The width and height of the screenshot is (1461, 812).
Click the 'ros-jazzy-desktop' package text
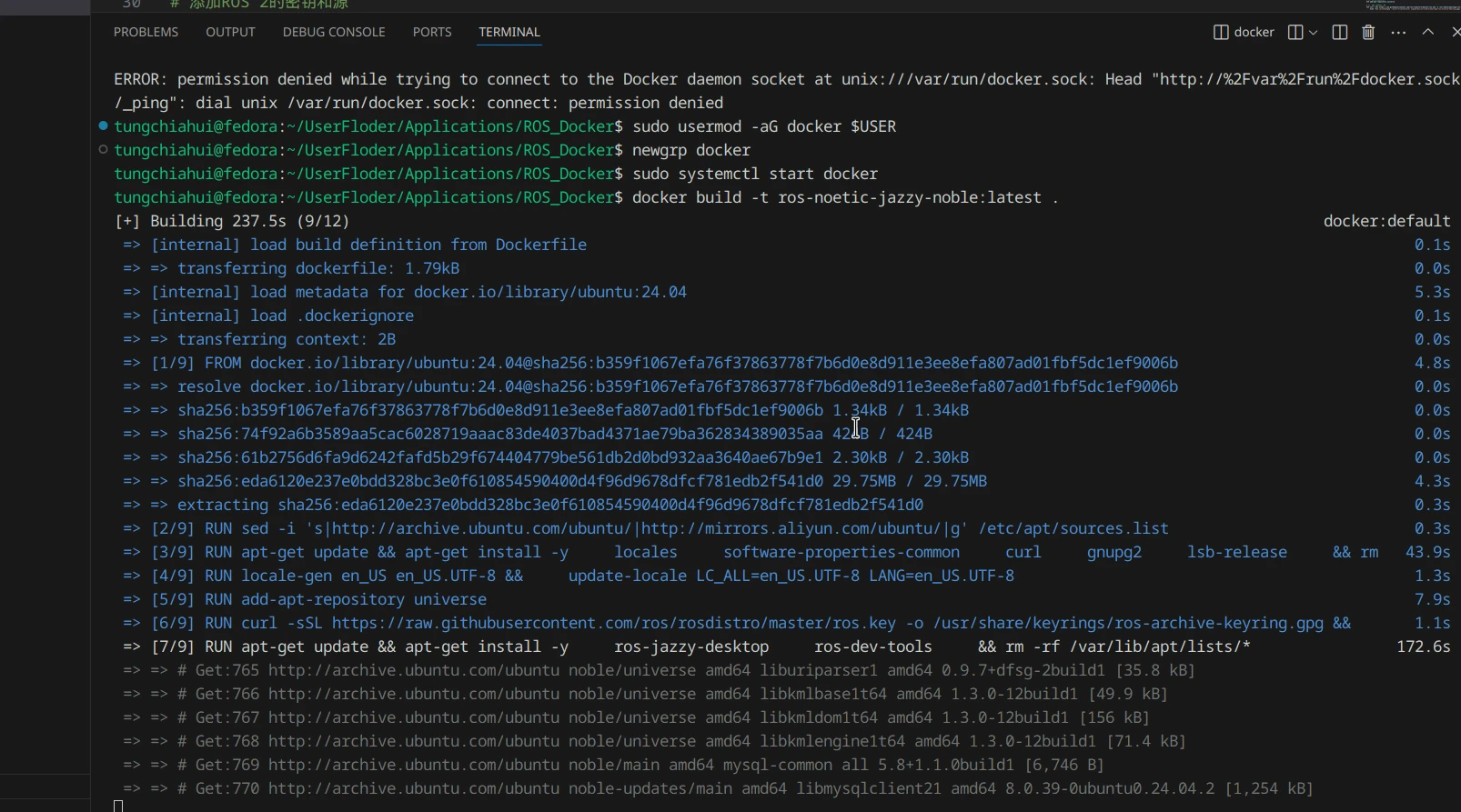tap(691, 647)
